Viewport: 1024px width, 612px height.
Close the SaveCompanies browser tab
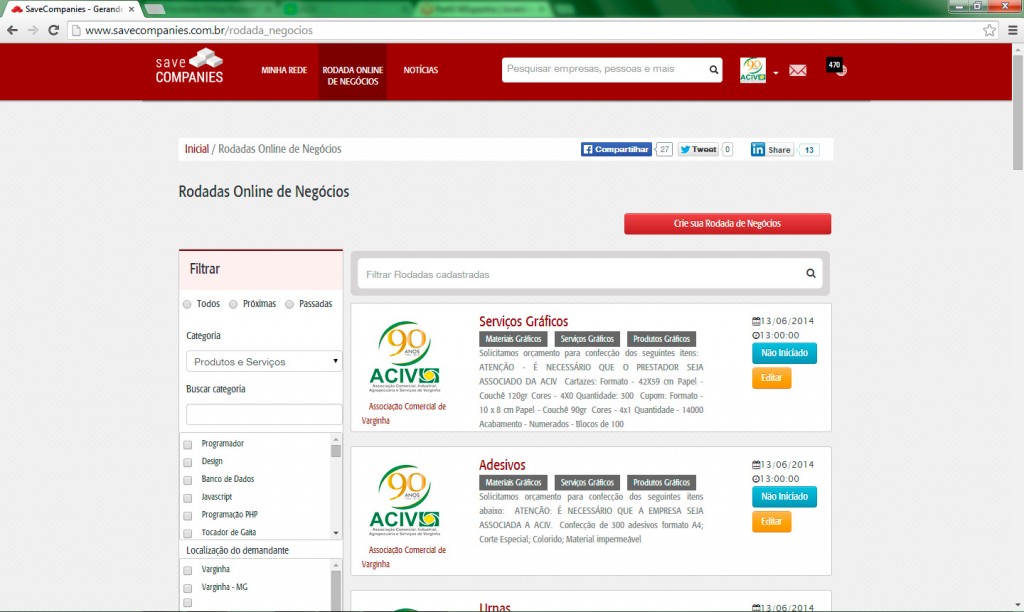[131, 9]
